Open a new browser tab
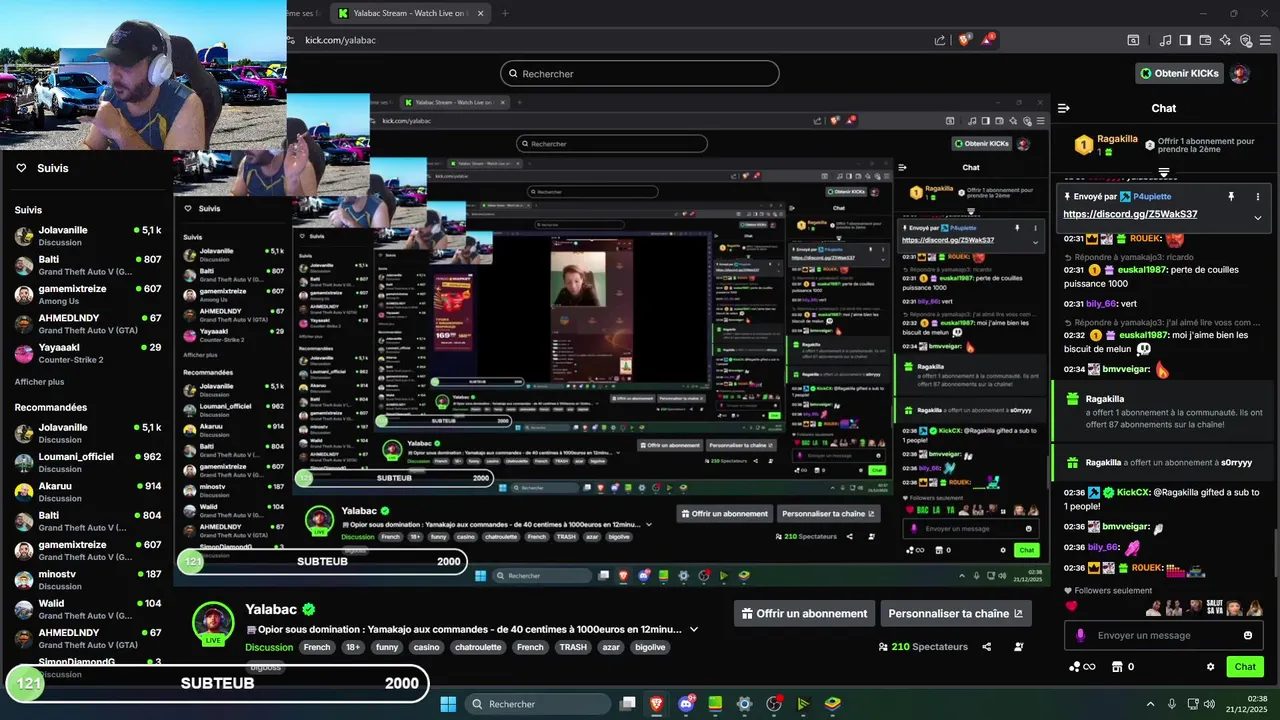 click(x=505, y=13)
